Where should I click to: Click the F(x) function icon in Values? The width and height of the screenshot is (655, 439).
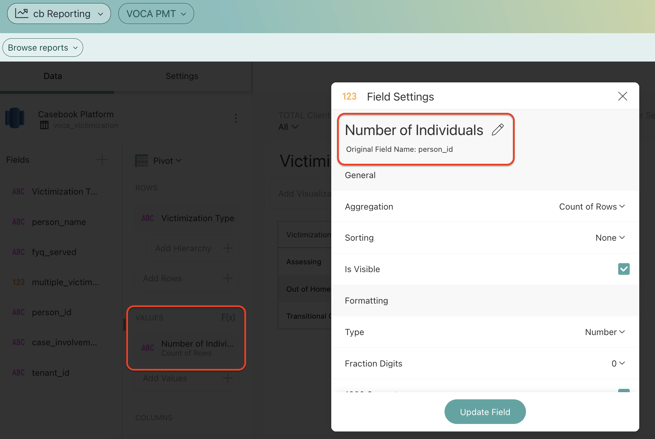tap(228, 318)
